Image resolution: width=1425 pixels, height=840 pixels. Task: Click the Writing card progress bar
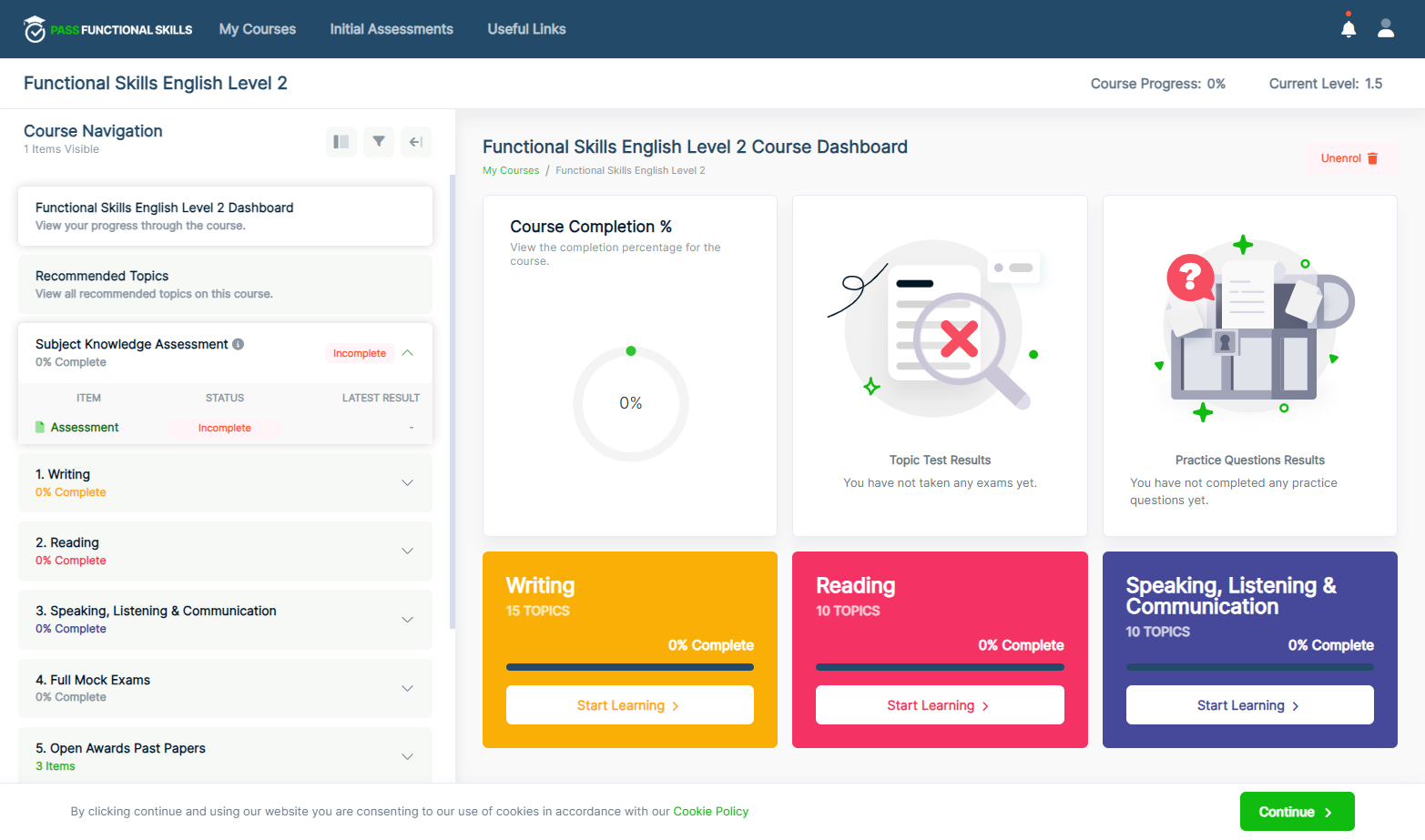pyautogui.click(x=630, y=667)
